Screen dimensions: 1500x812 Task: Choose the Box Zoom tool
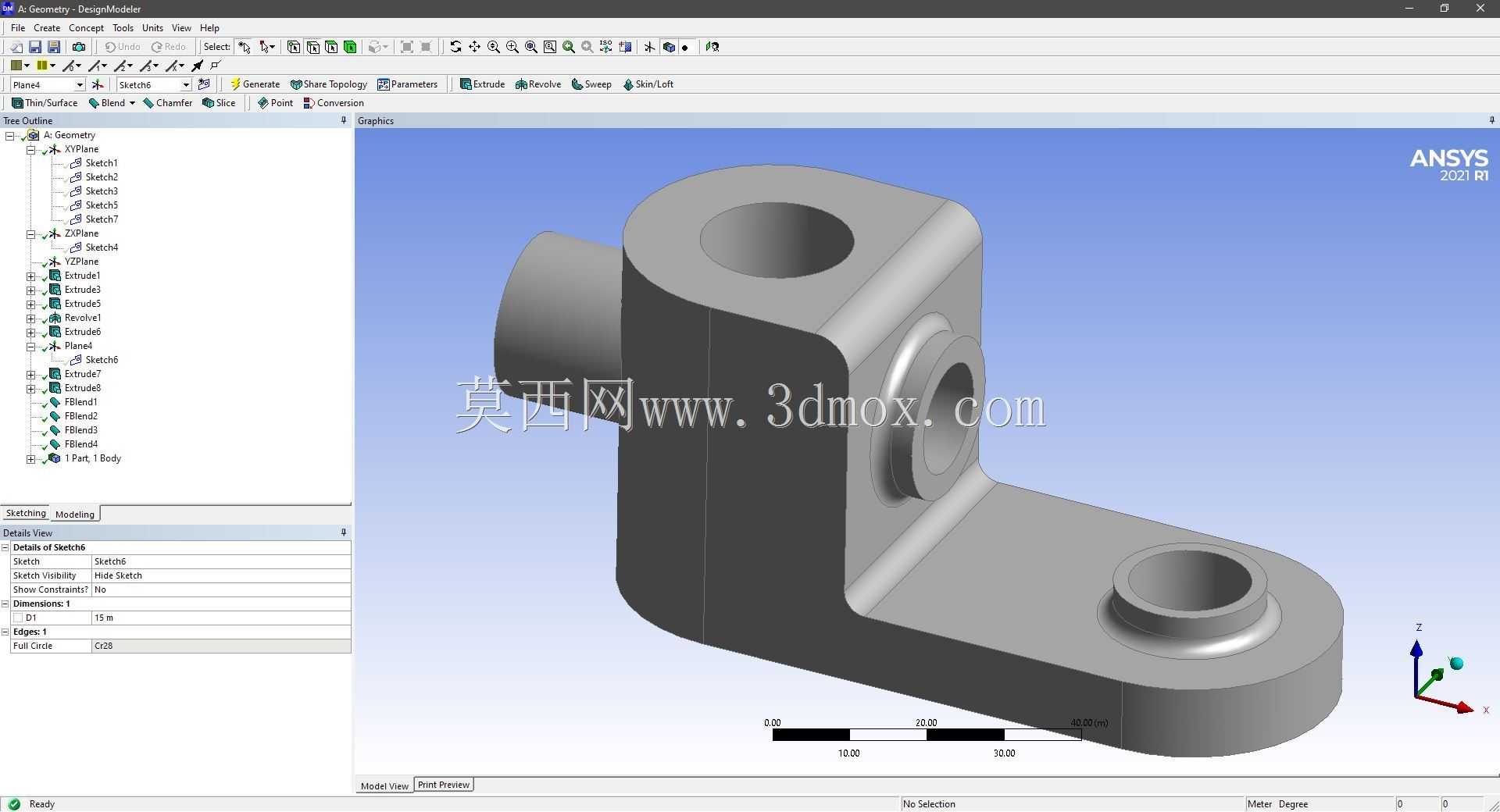pyautogui.click(x=512, y=47)
